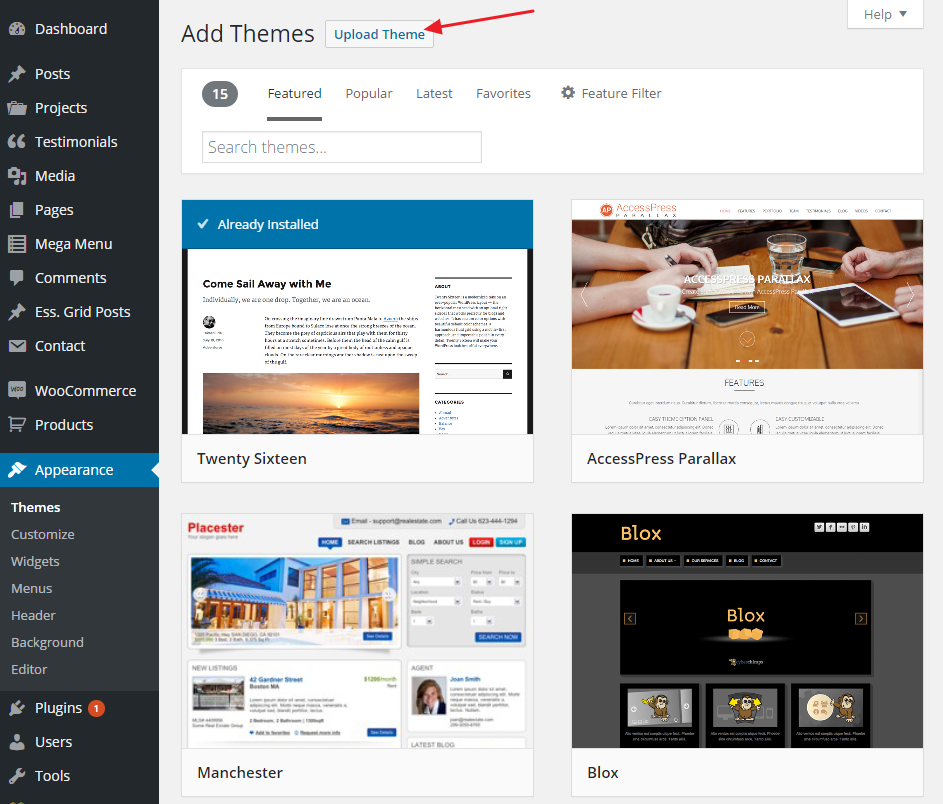943x804 pixels.
Task: Click the theme count badge 15
Action: [220, 94]
